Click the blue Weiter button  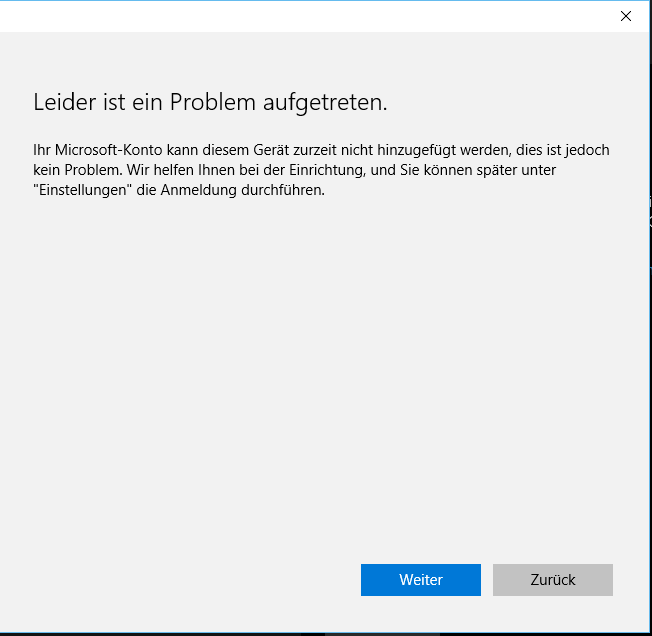[x=420, y=579]
